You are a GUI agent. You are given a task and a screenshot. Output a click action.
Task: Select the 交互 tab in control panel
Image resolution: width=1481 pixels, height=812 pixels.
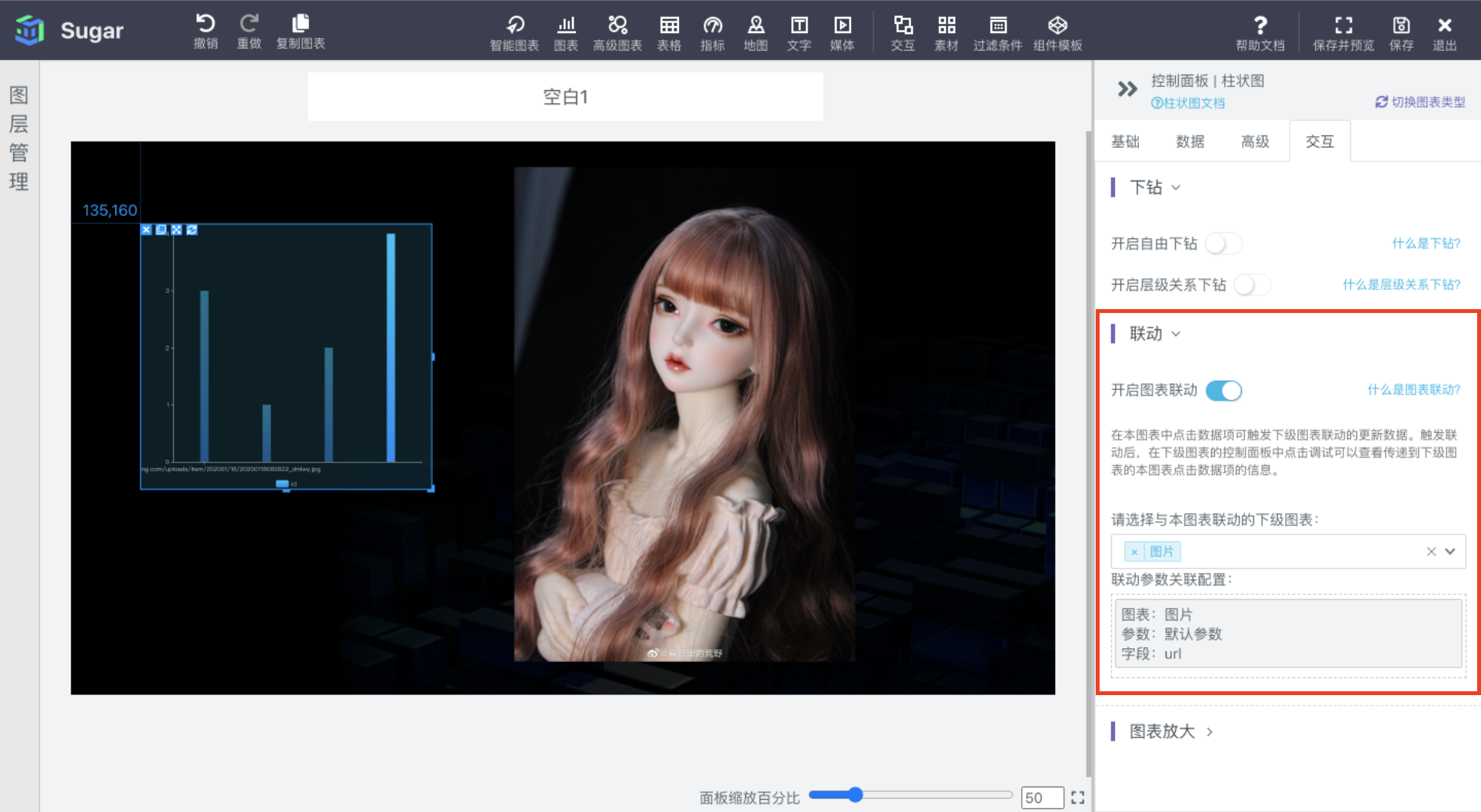click(x=1320, y=141)
